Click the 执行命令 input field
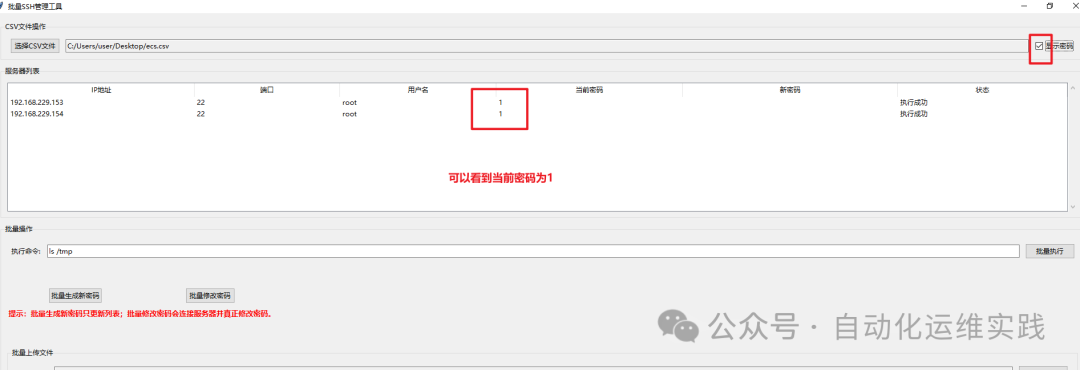The height and width of the screenshot is (370, 1080). (x=532, y=251)
